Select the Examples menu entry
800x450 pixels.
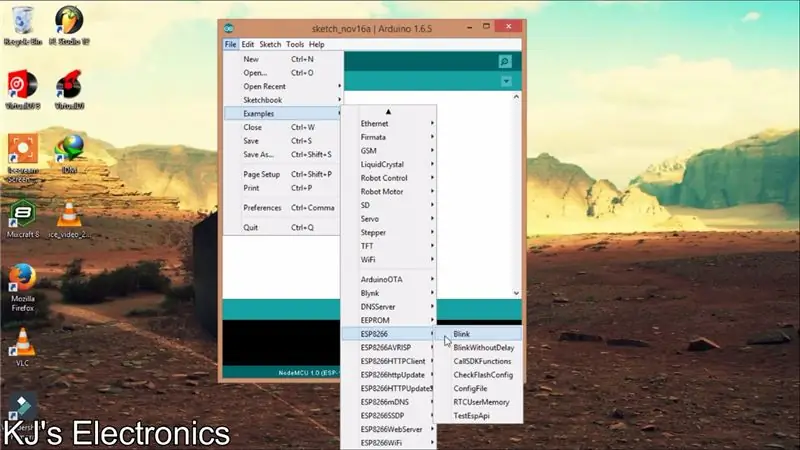pos(283,113)
